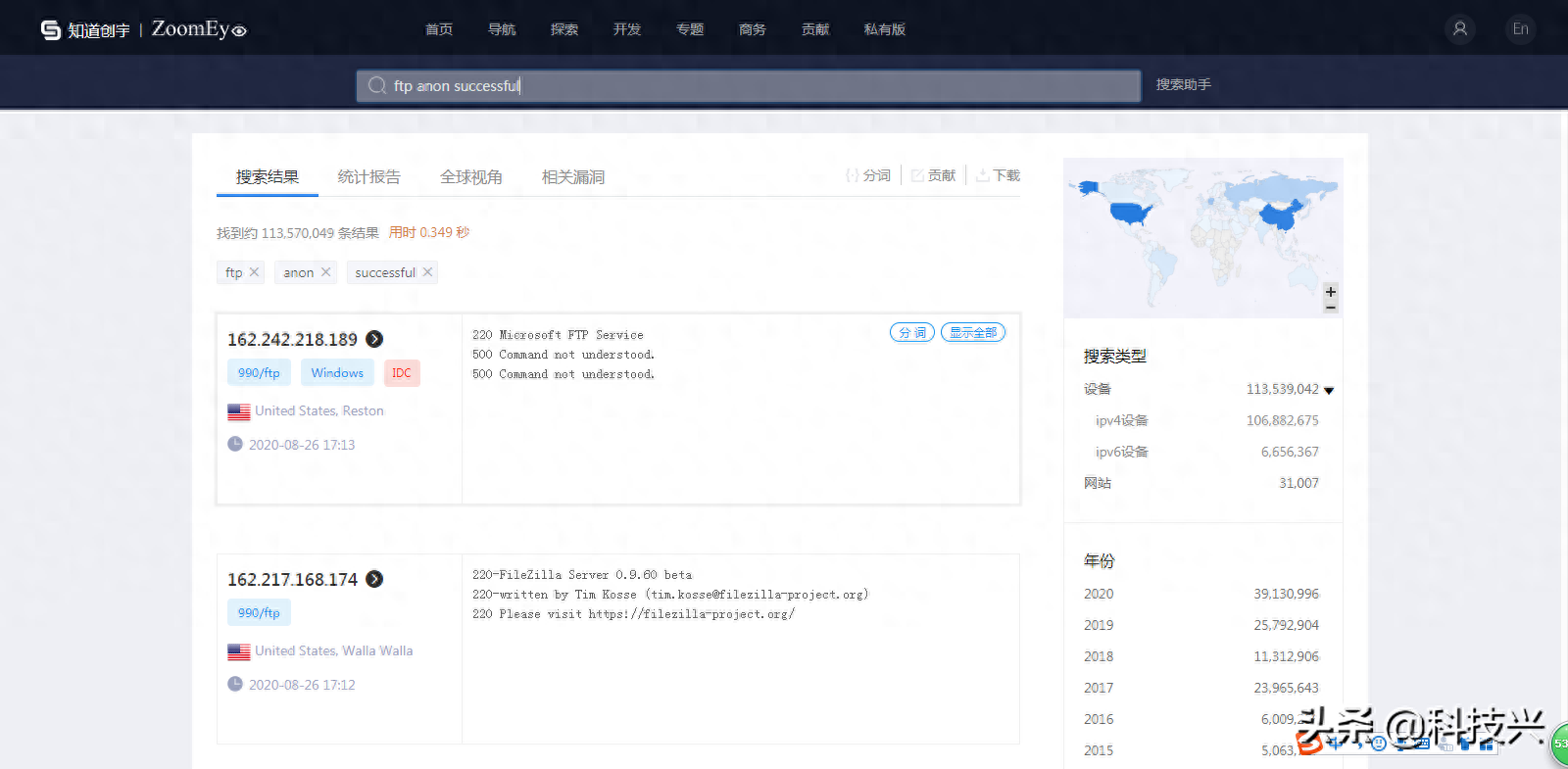Open the 商务 menu item
Image resolution: width=1568 pixels, height=769 pixels.
[753, 29]
